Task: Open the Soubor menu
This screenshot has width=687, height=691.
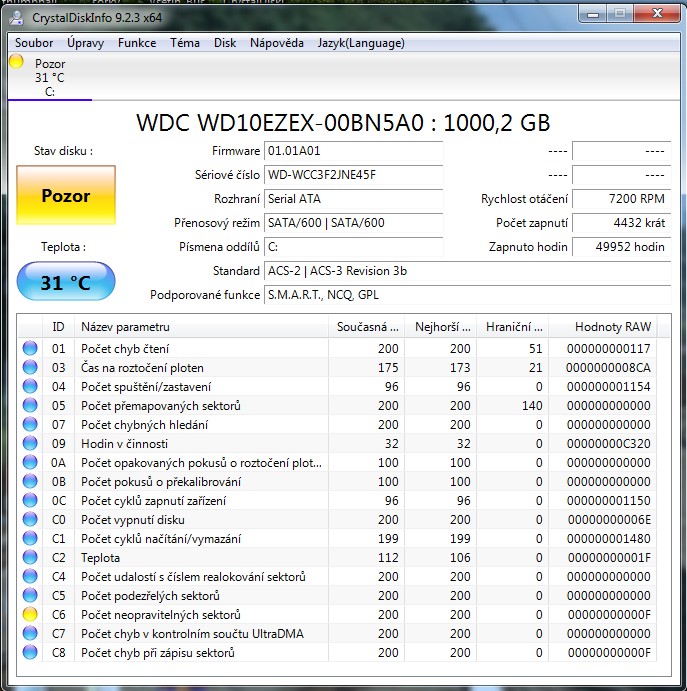Action: click(34, 43)
